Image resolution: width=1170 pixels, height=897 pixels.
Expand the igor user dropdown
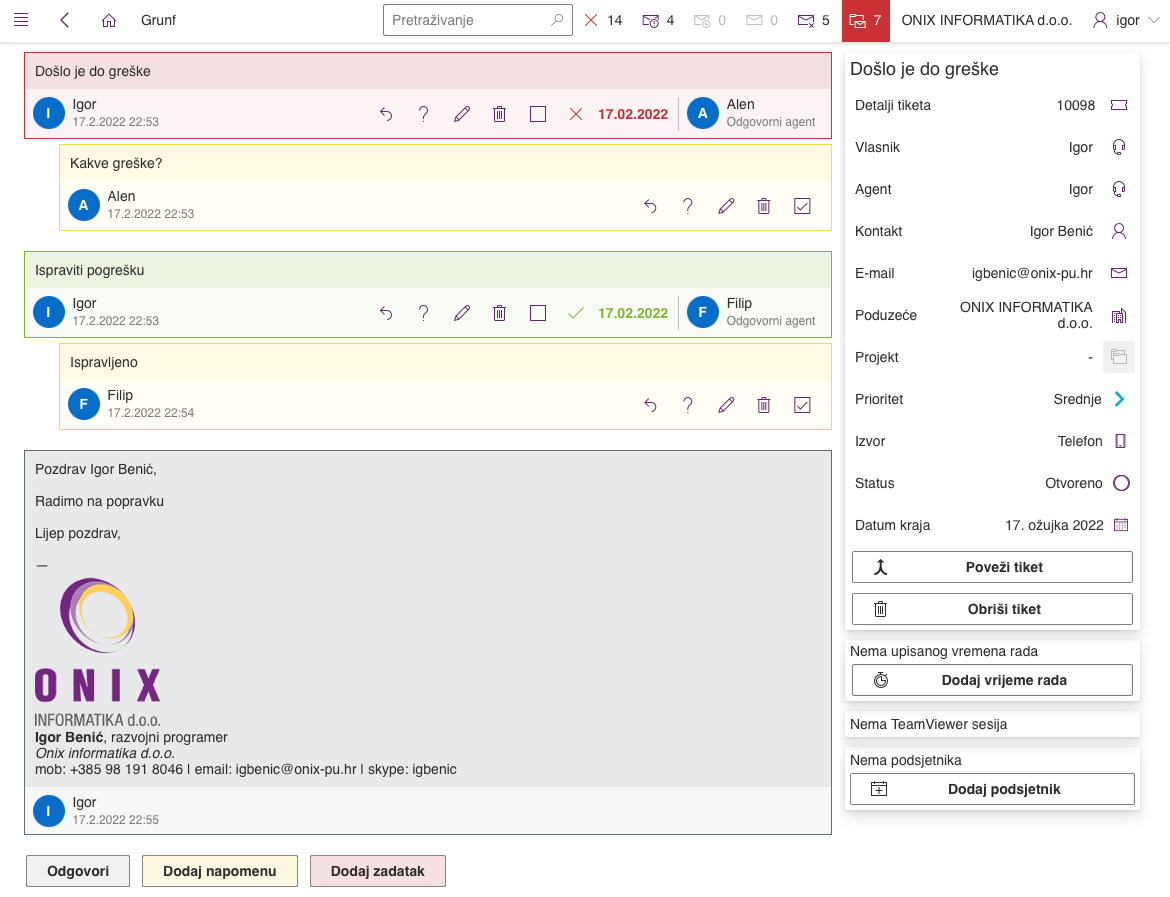[1126, 20]
